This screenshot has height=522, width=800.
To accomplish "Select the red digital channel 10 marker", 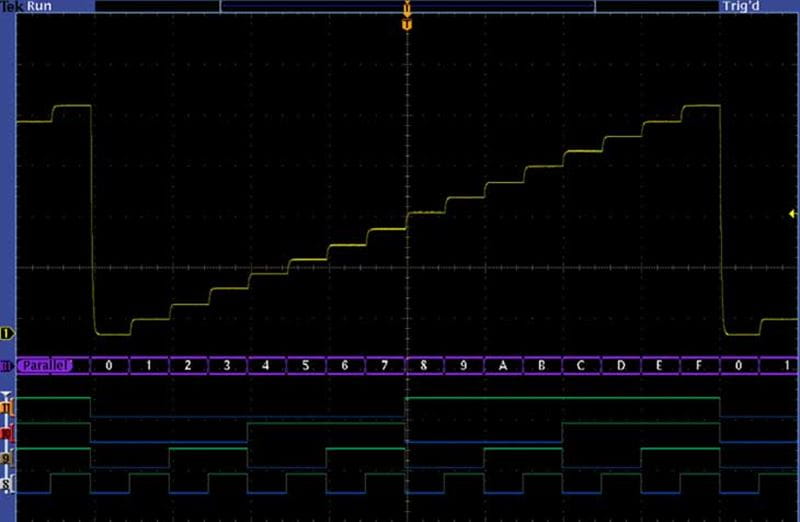I will click(x=8, y=433).
